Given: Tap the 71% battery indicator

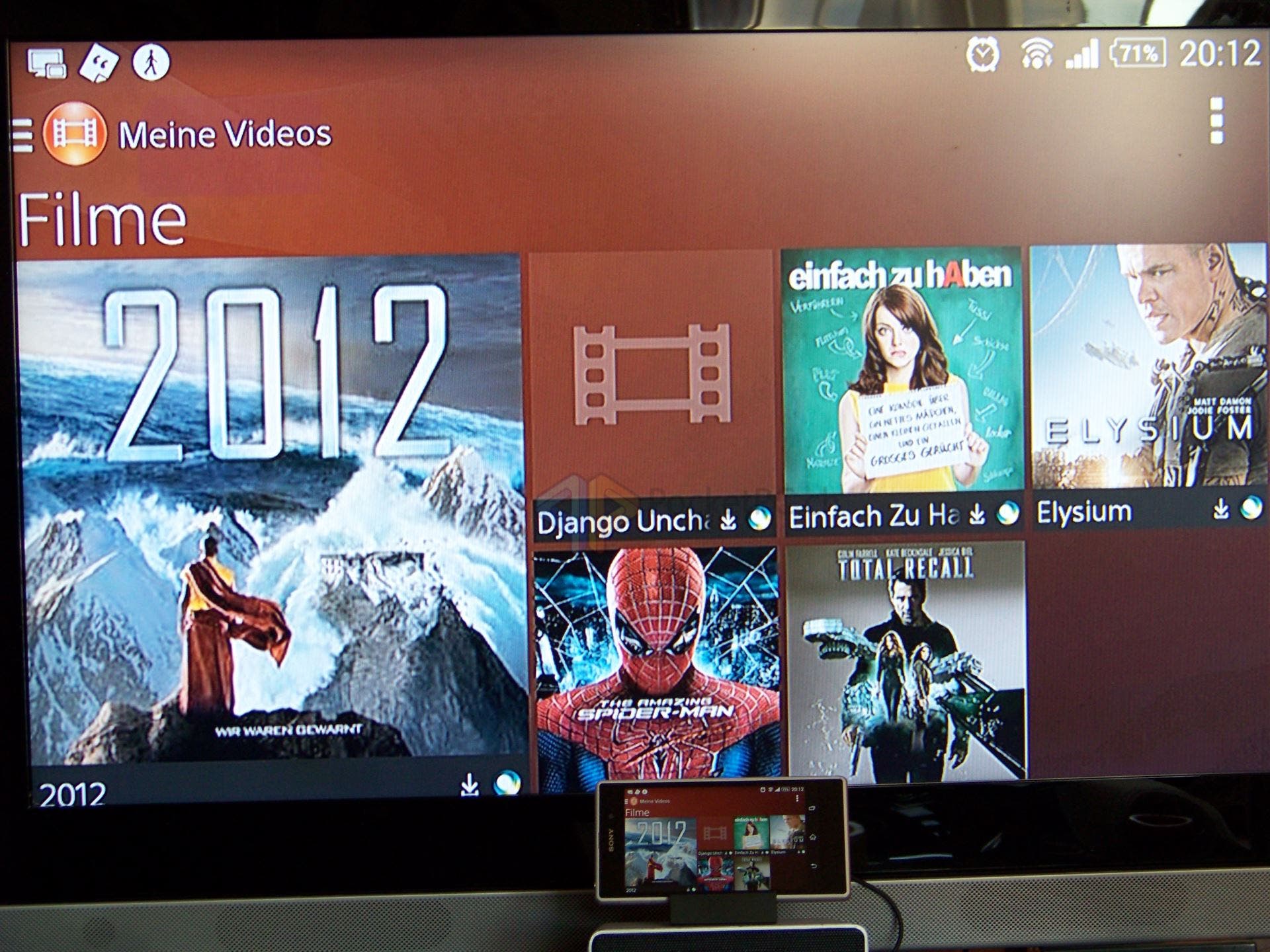Looking at the screenshot, I should pyautogui.click(x=1138, y=53).
